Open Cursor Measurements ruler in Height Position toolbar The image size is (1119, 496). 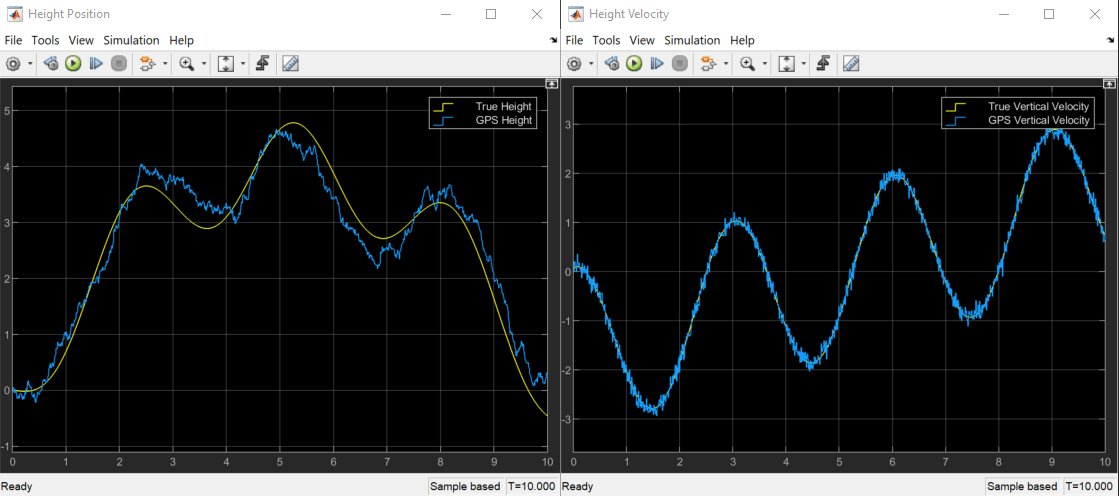click(290, 63)
